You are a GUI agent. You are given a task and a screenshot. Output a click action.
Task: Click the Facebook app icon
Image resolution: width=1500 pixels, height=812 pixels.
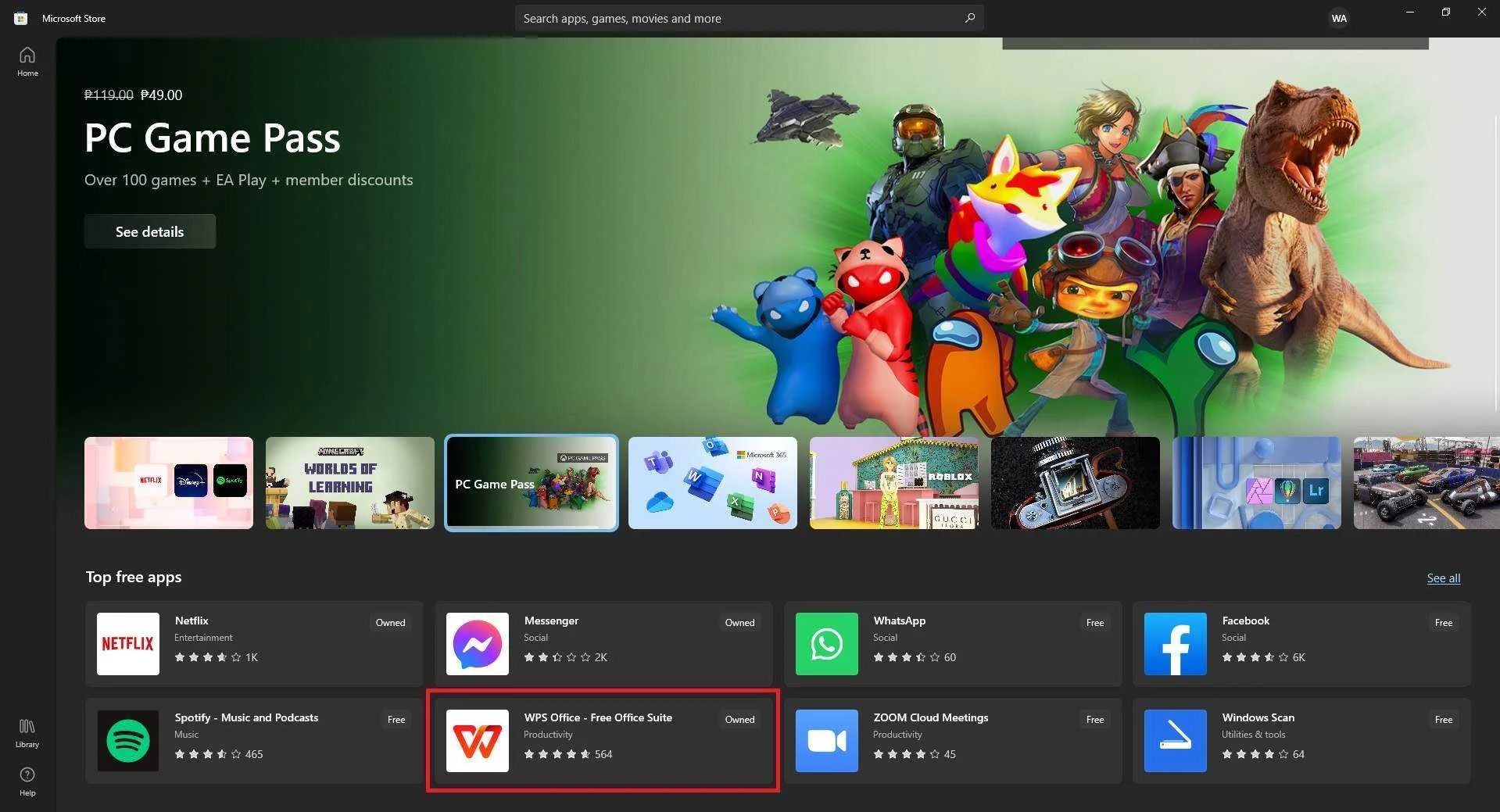coord(1176,644)
